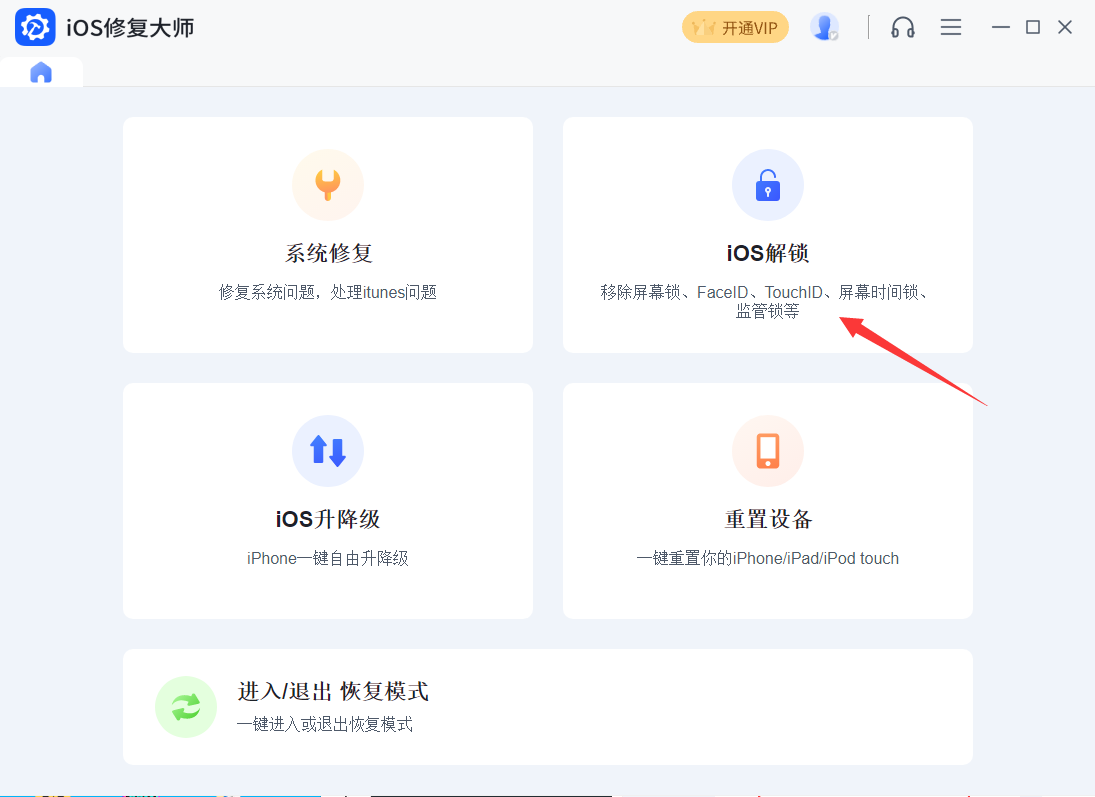This screenshot has width=1095, height=797.
Task: Click iPhone一键自由升降级 description
Action: (328, 558)
